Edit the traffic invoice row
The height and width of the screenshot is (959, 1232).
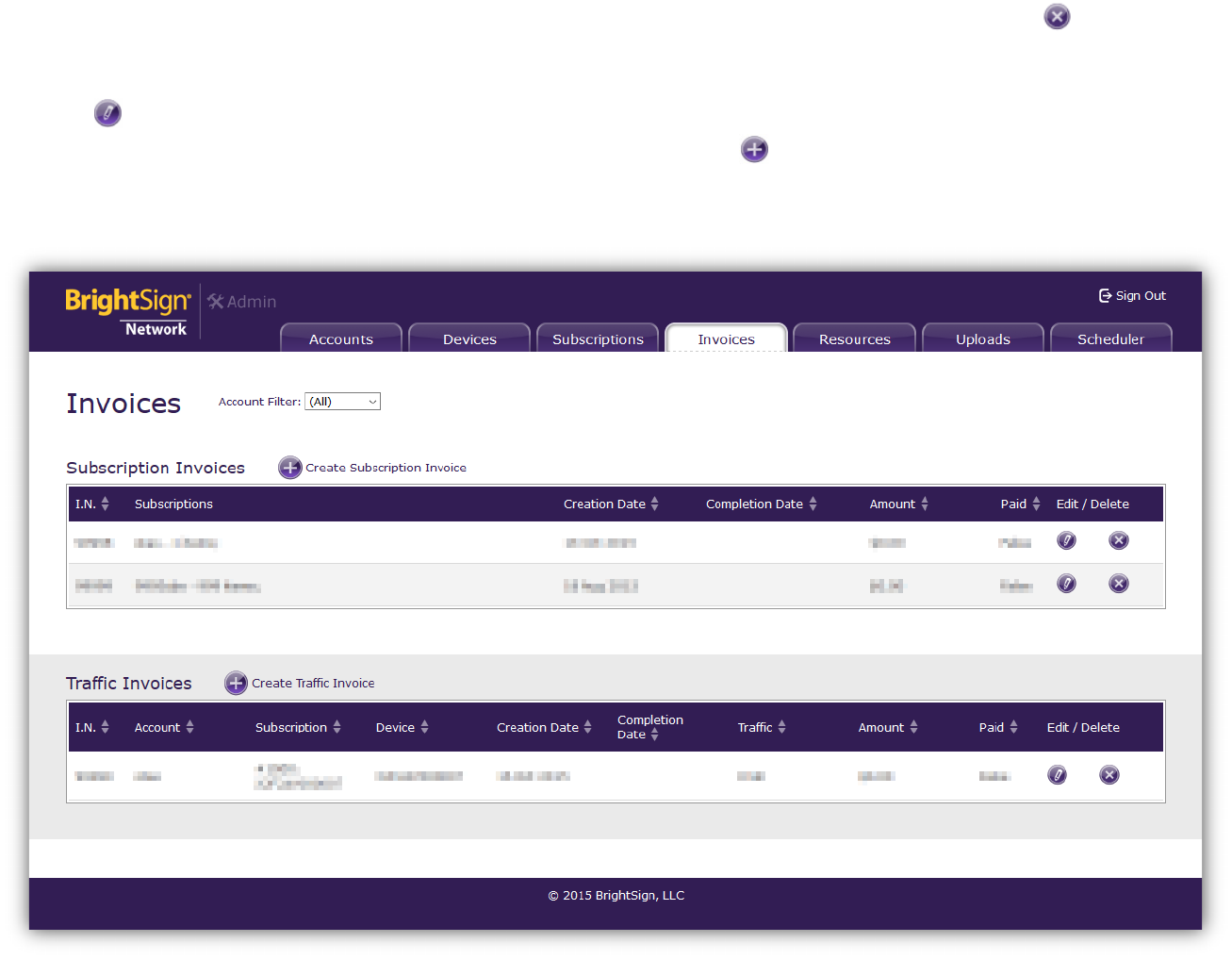click(1058, 775)
